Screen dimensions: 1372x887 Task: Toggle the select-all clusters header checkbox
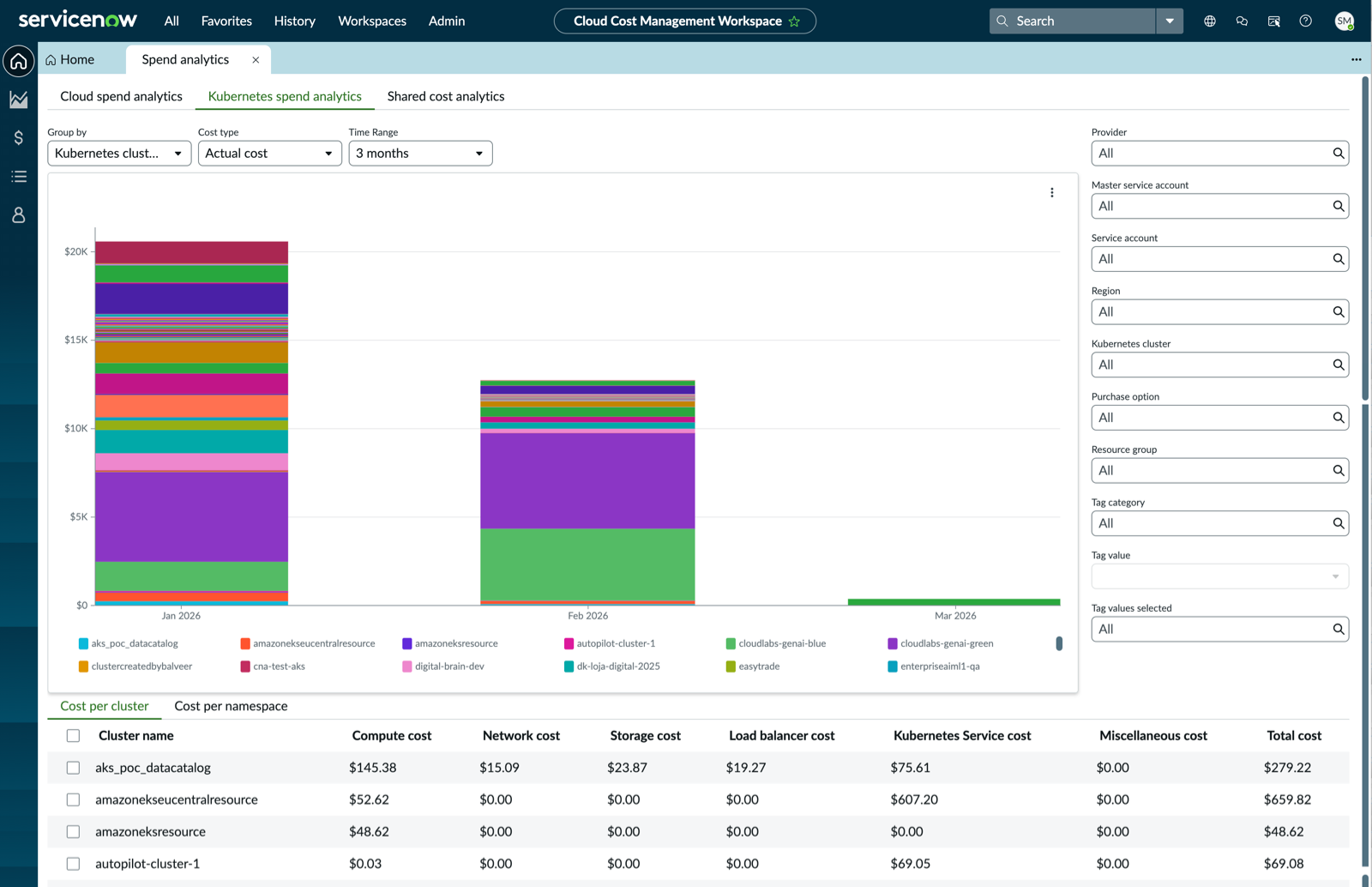click(x=73, y=736)
